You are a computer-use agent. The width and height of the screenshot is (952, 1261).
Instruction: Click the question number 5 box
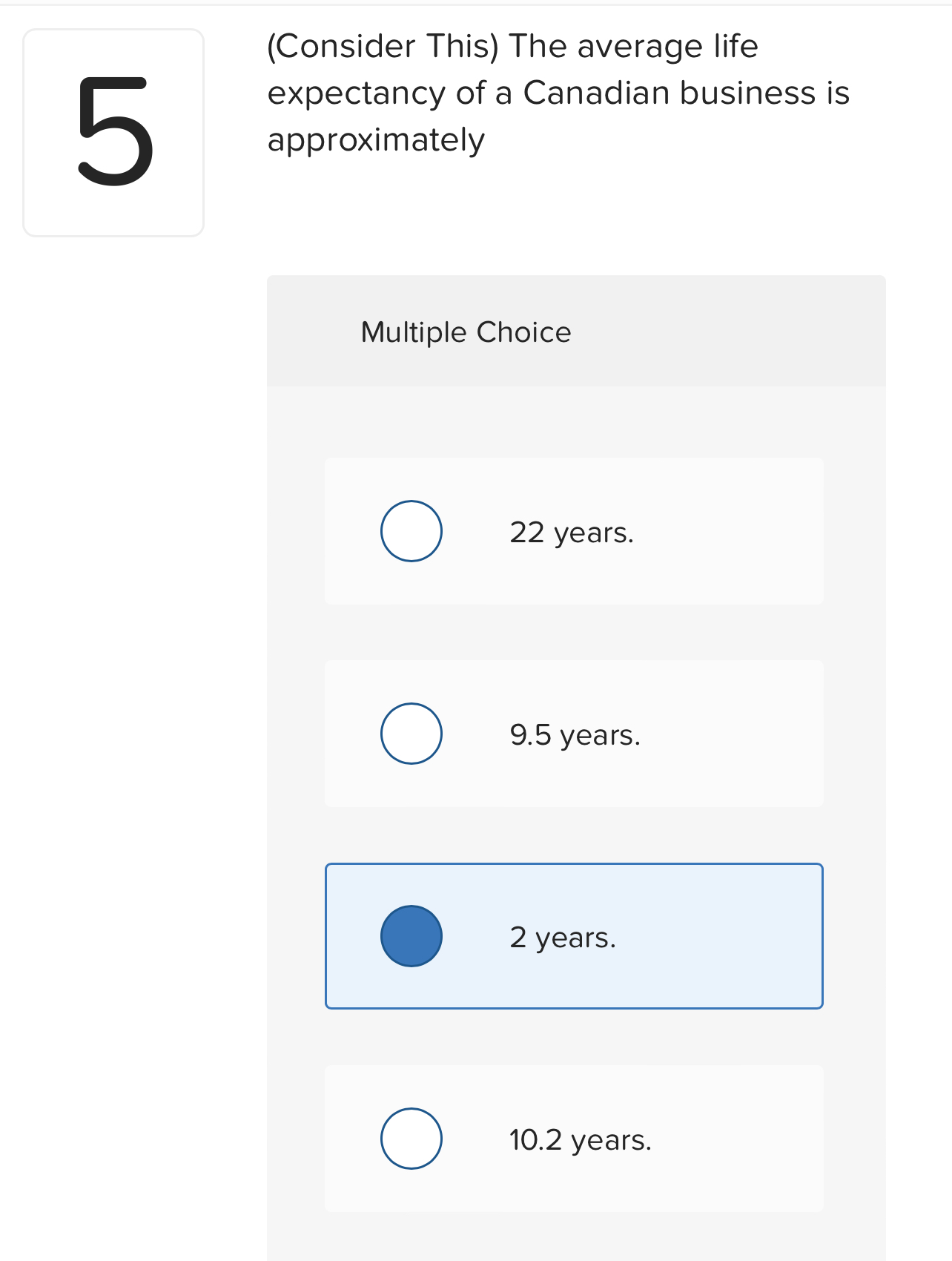pyautogui.click(x=113, y=132)
